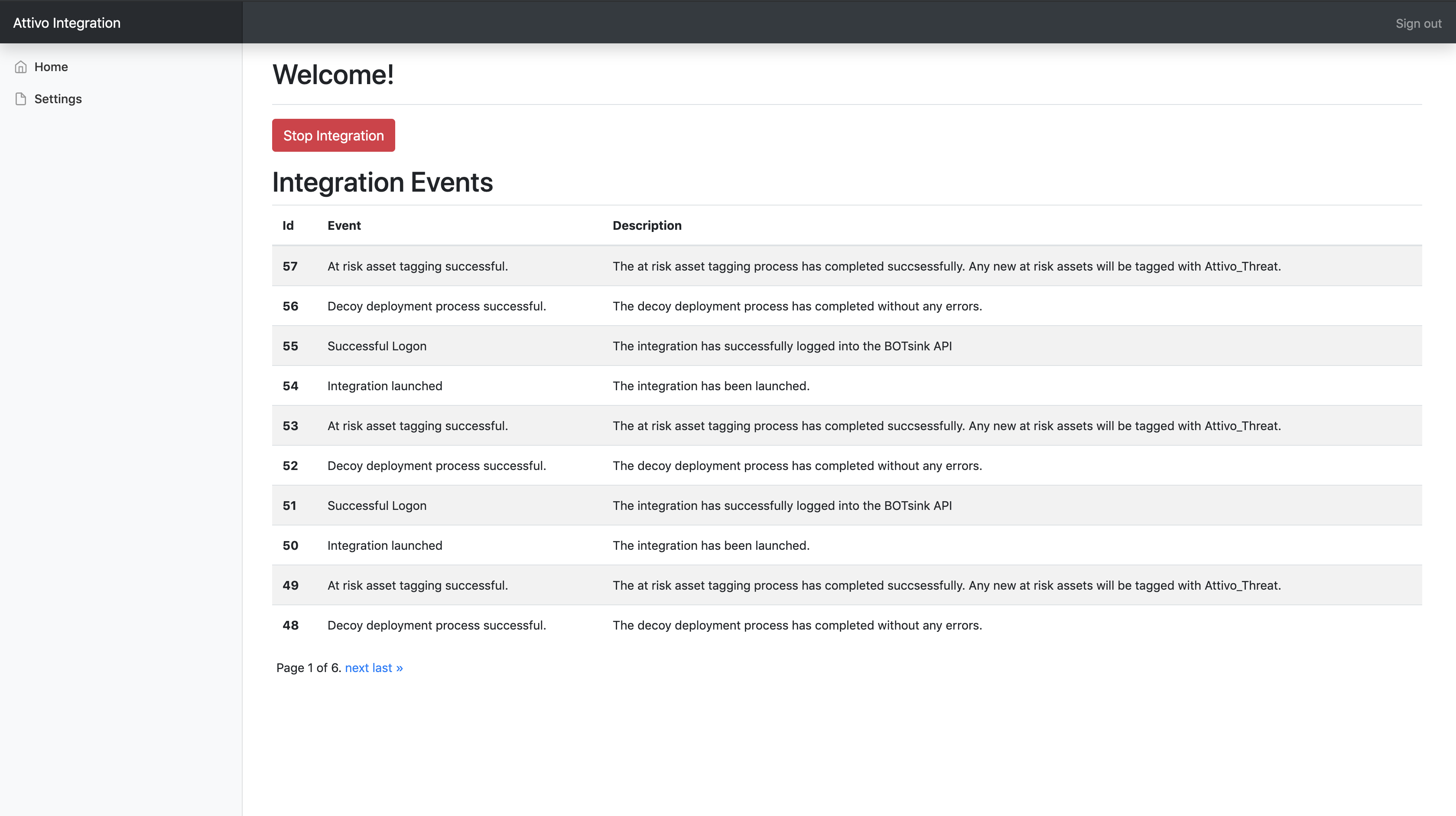Click event id 53 cell
Viewport: 1456px width, 816px height.
[x=290, y=425]
